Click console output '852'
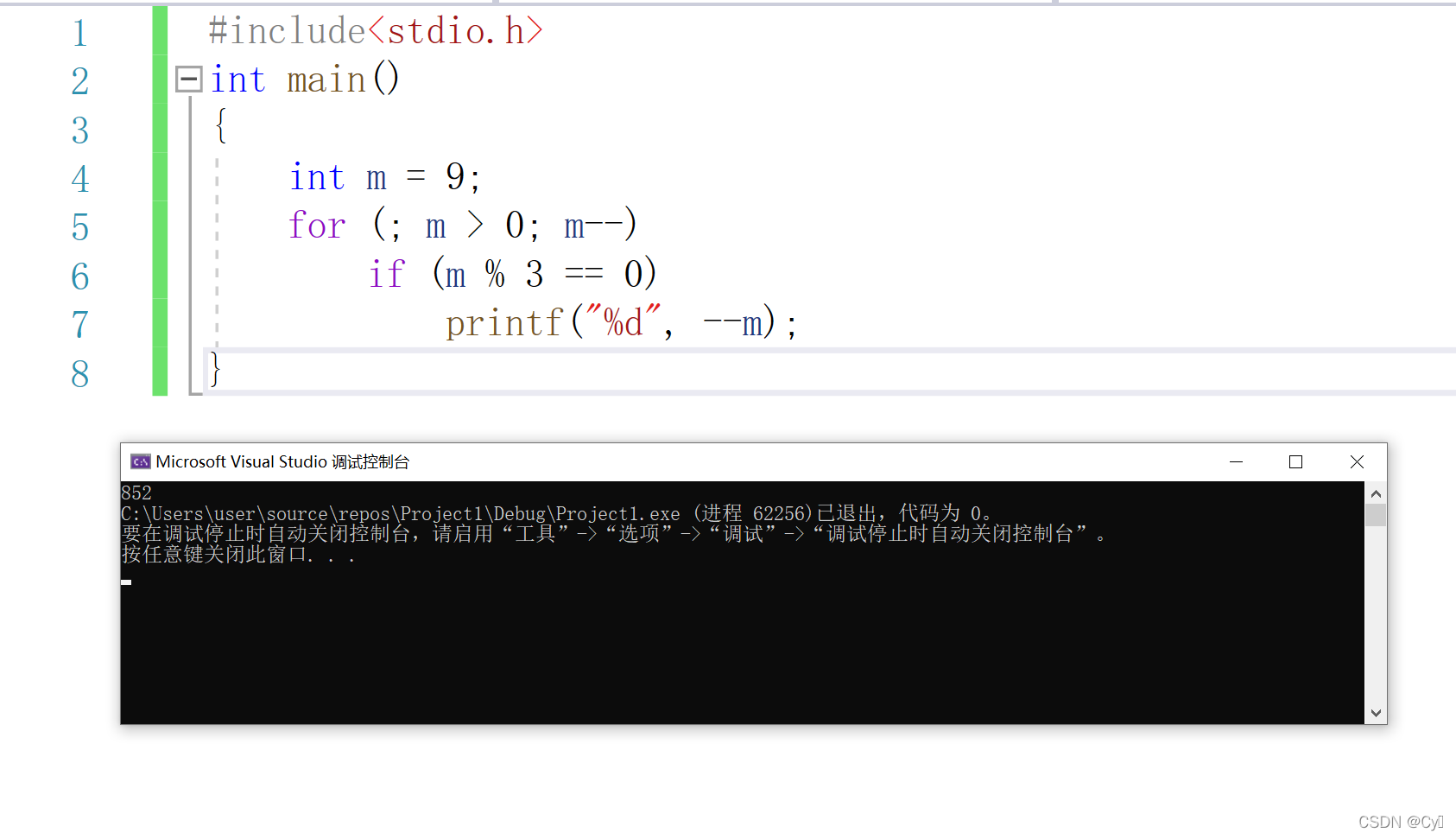 tap(136, 493)
